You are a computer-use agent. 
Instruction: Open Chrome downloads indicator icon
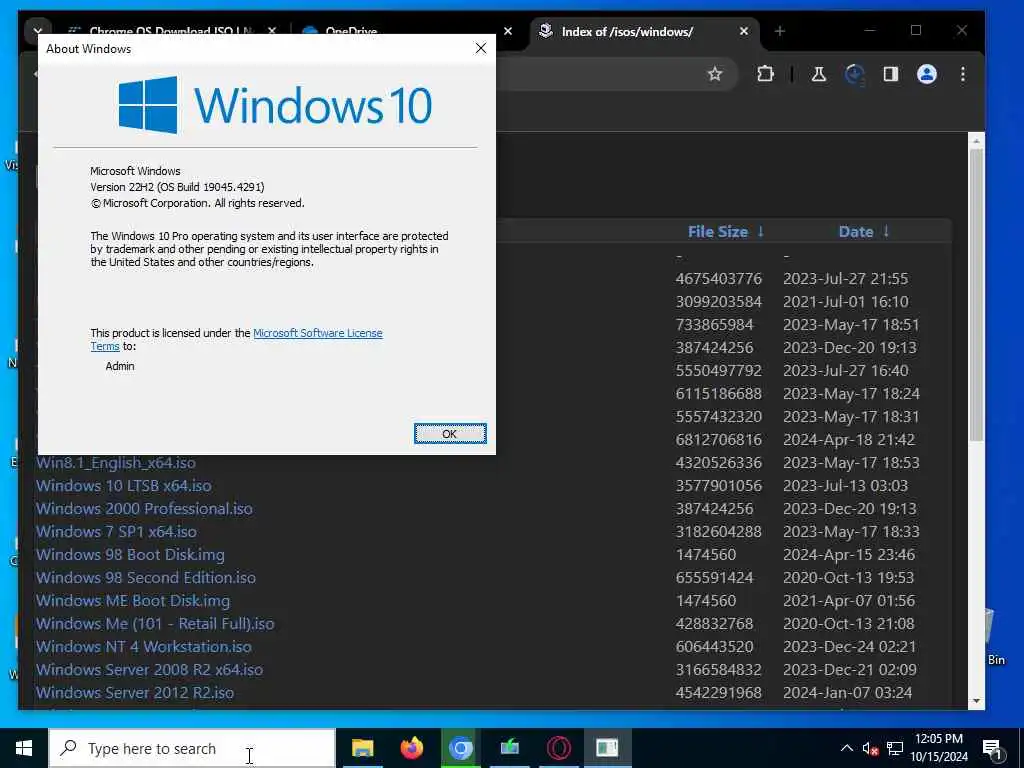pyautogui.click(x=855, y=74)
